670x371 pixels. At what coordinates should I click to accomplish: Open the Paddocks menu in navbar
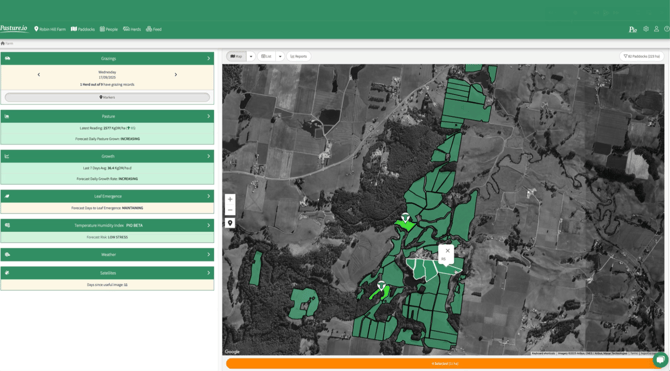pos(83,29)
